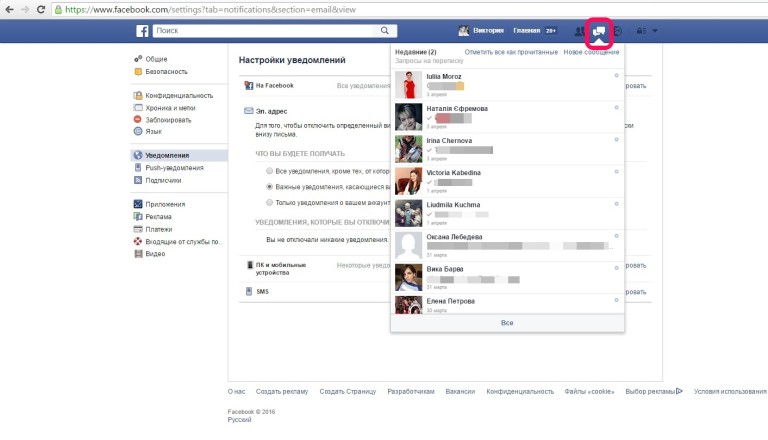Open the messages icon in top bar

pyautogui.click(x=599, y=31)
